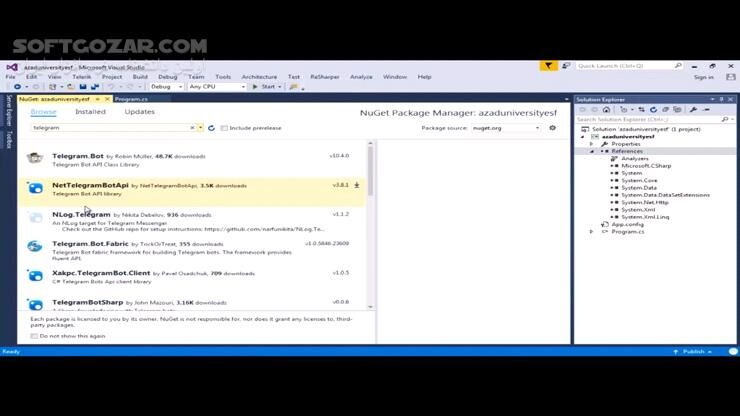
Task: Enable the Include prerelease checkbox
Action: 224,128
